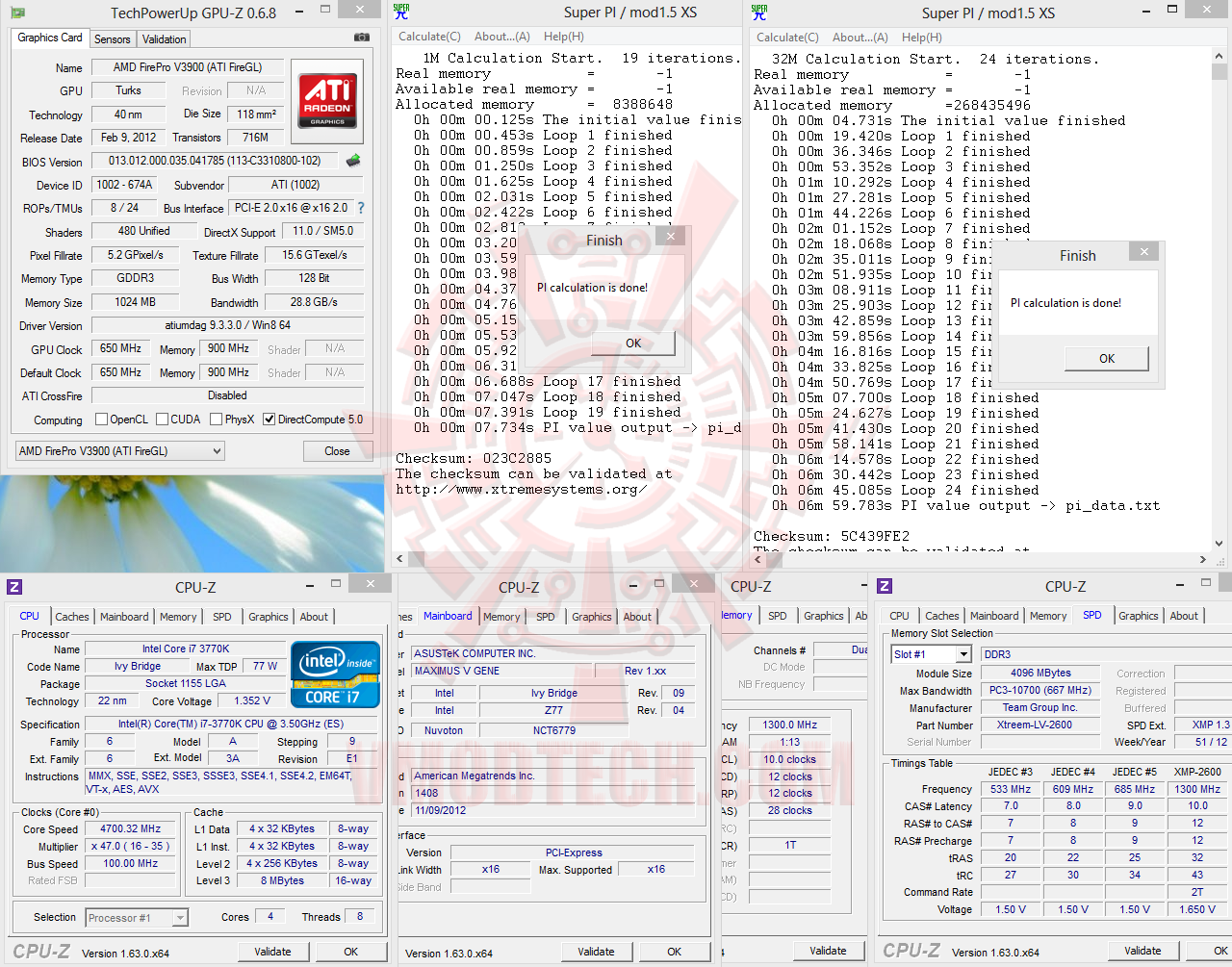The image size is (1232, 967).
Task: Toggle the DirectCompute 5.0 checkbox
Action: (269, 420)
